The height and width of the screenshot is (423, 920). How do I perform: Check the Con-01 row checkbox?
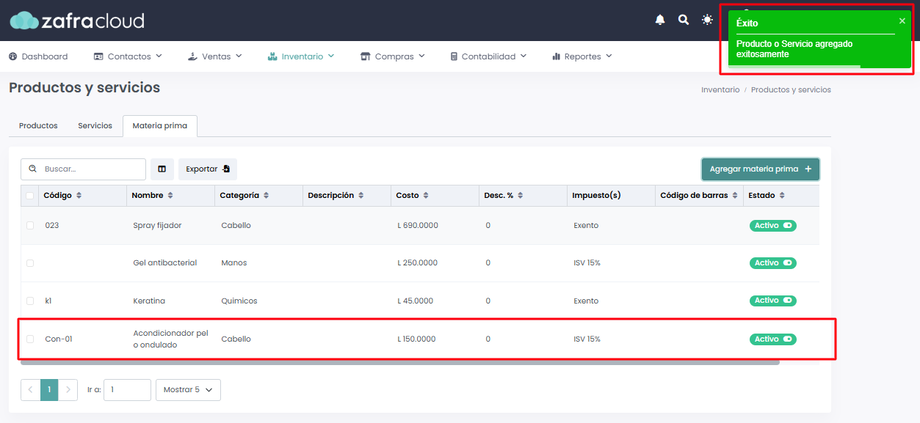coord(30,339)
